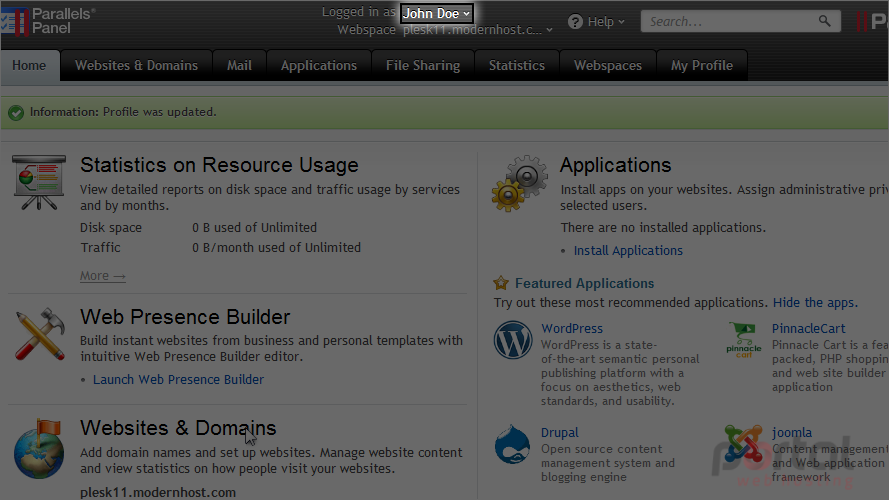Click inside the Search input field
Image resolution: width=889 pixels, height=500 pixels.
(729, 22)
